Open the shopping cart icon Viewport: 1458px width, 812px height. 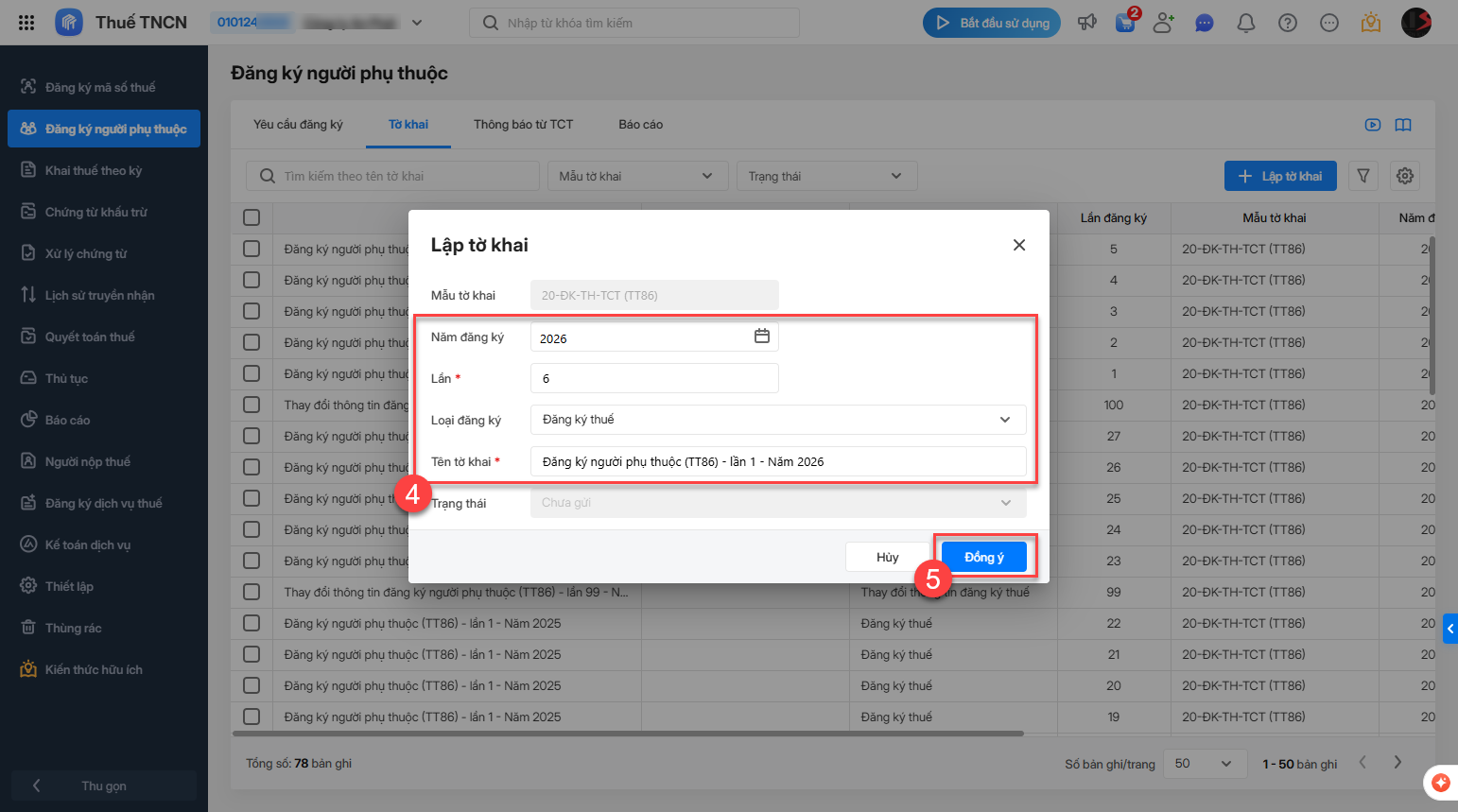1125,23
